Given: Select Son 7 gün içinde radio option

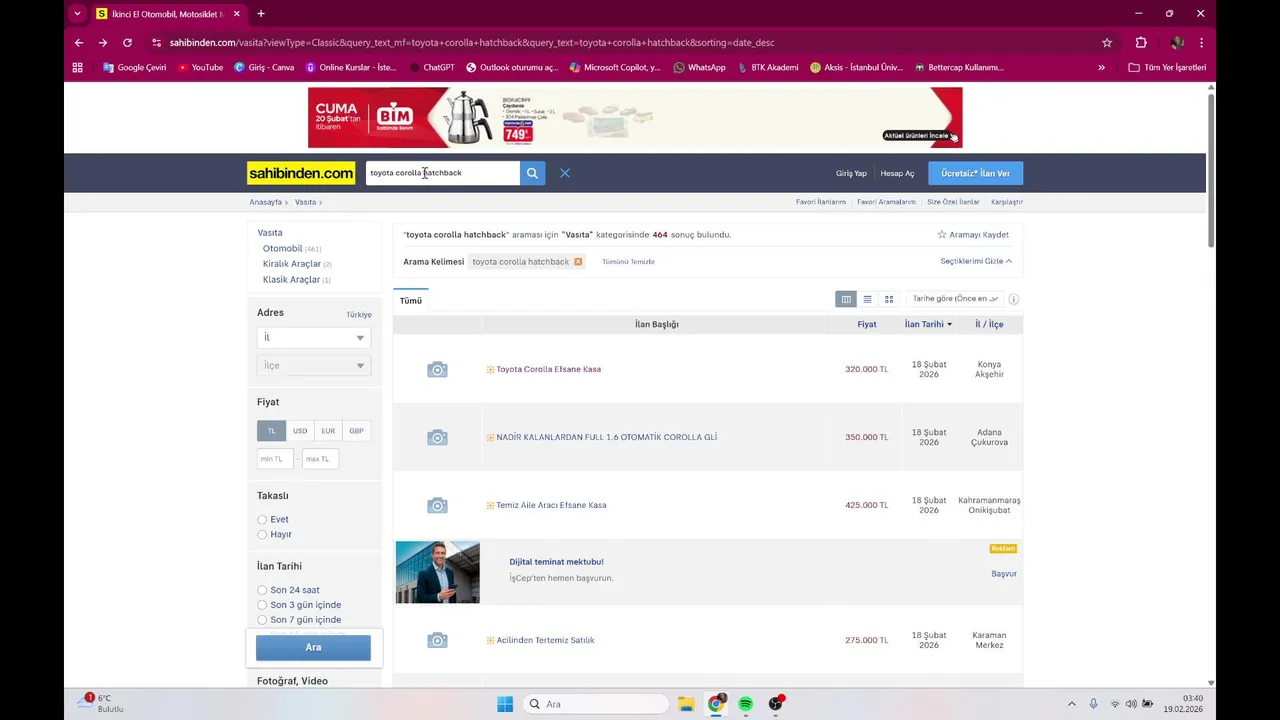Looking at the screenshot, I should 262,620.
